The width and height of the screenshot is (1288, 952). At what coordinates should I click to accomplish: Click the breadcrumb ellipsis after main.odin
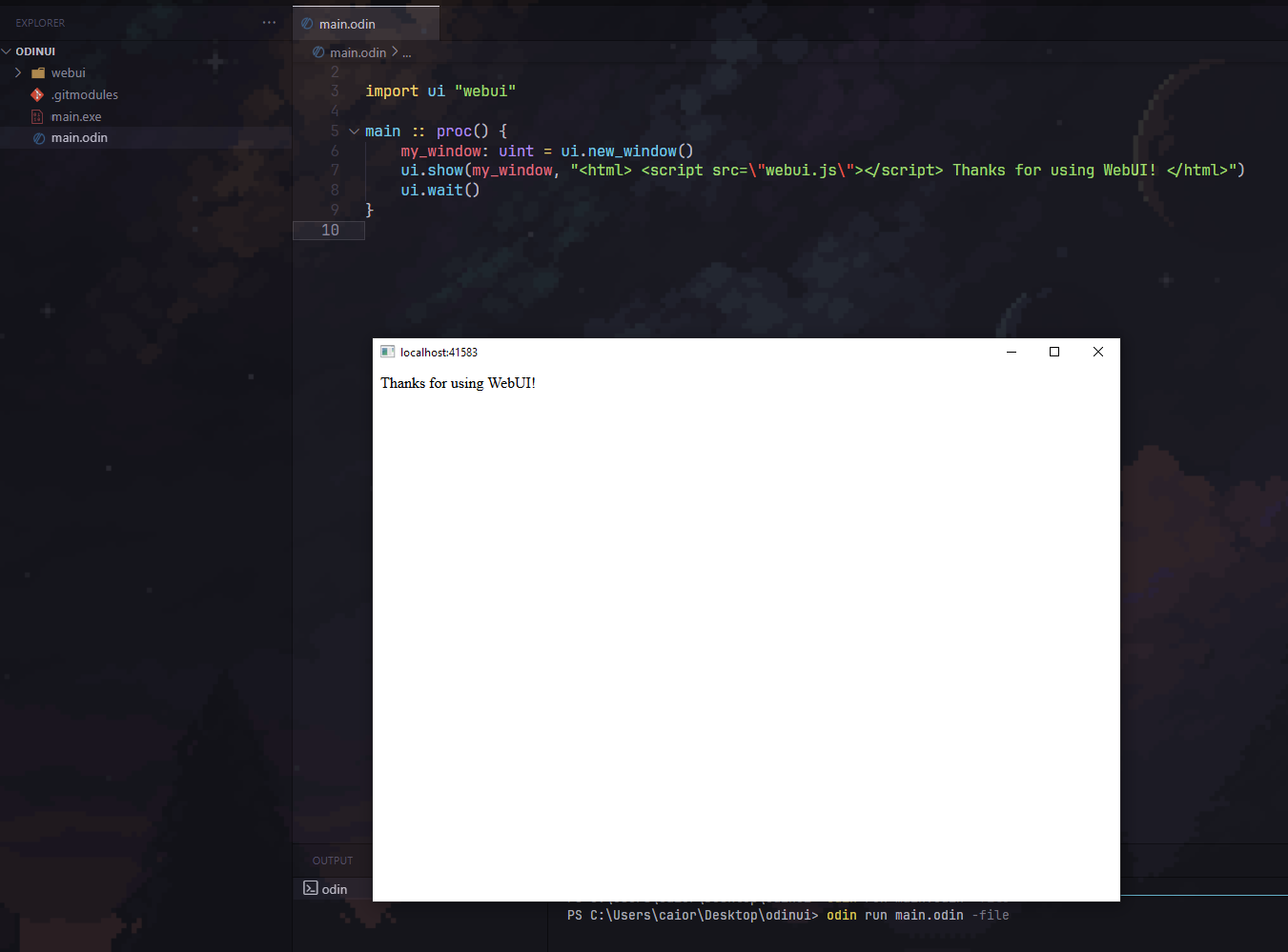tap(407, 52)
